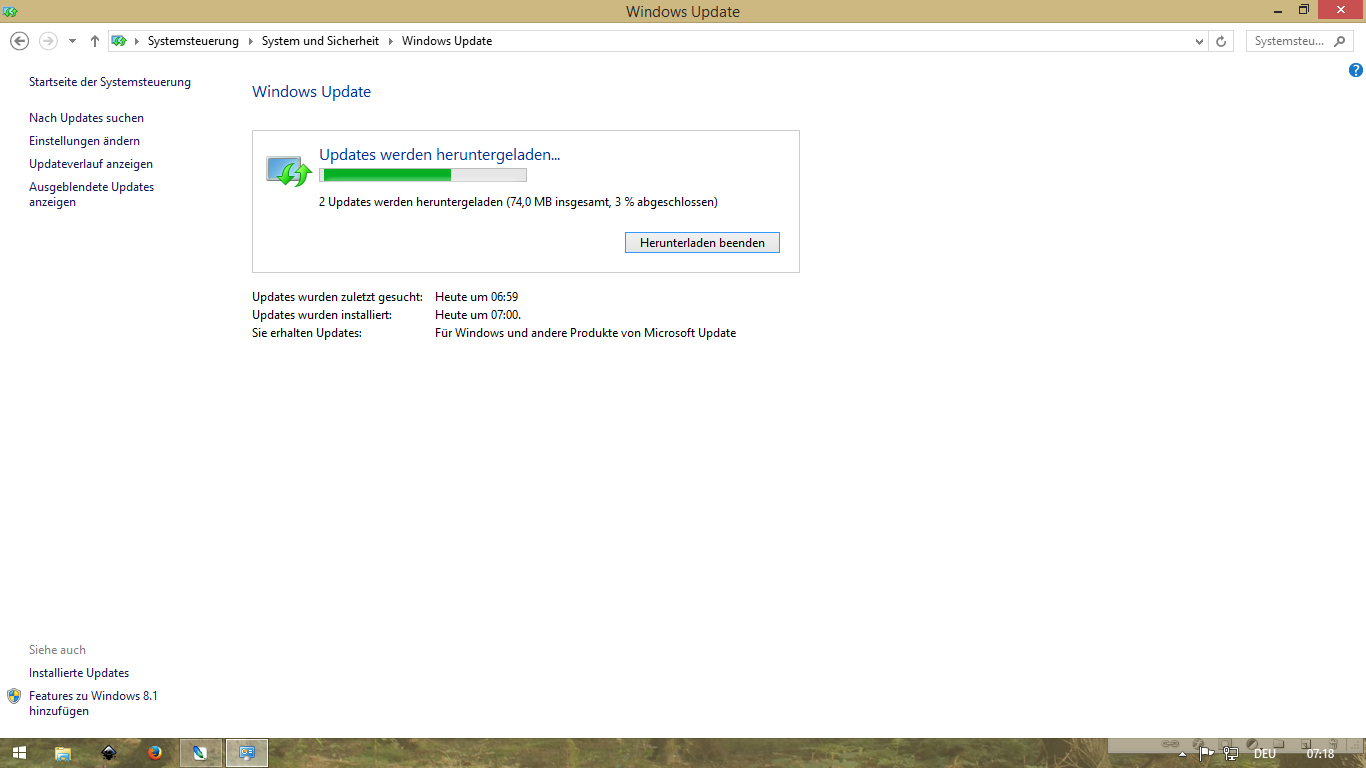
Task: Click the Heute um 07:00 value
Action: pos(477,315)
